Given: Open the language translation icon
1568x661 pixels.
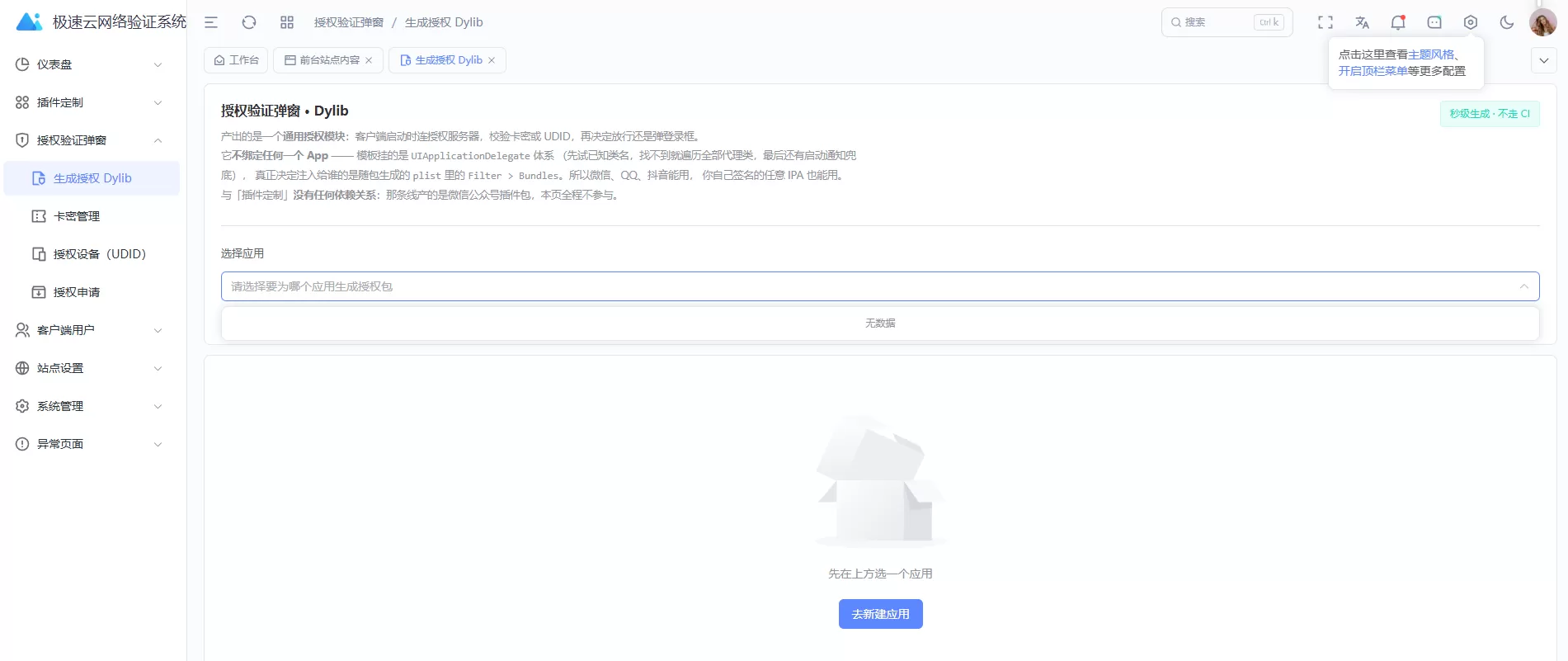Looking at the screenshot, I should coord(1362,22).
